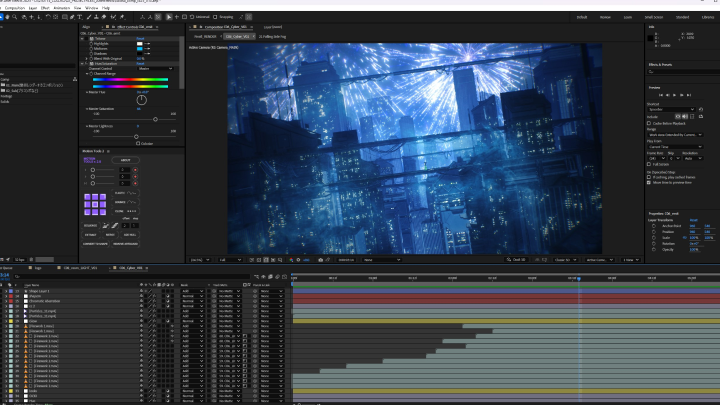Click the Play button in Preview panel
The image size is (720, 405).
(x=675, y=95)
